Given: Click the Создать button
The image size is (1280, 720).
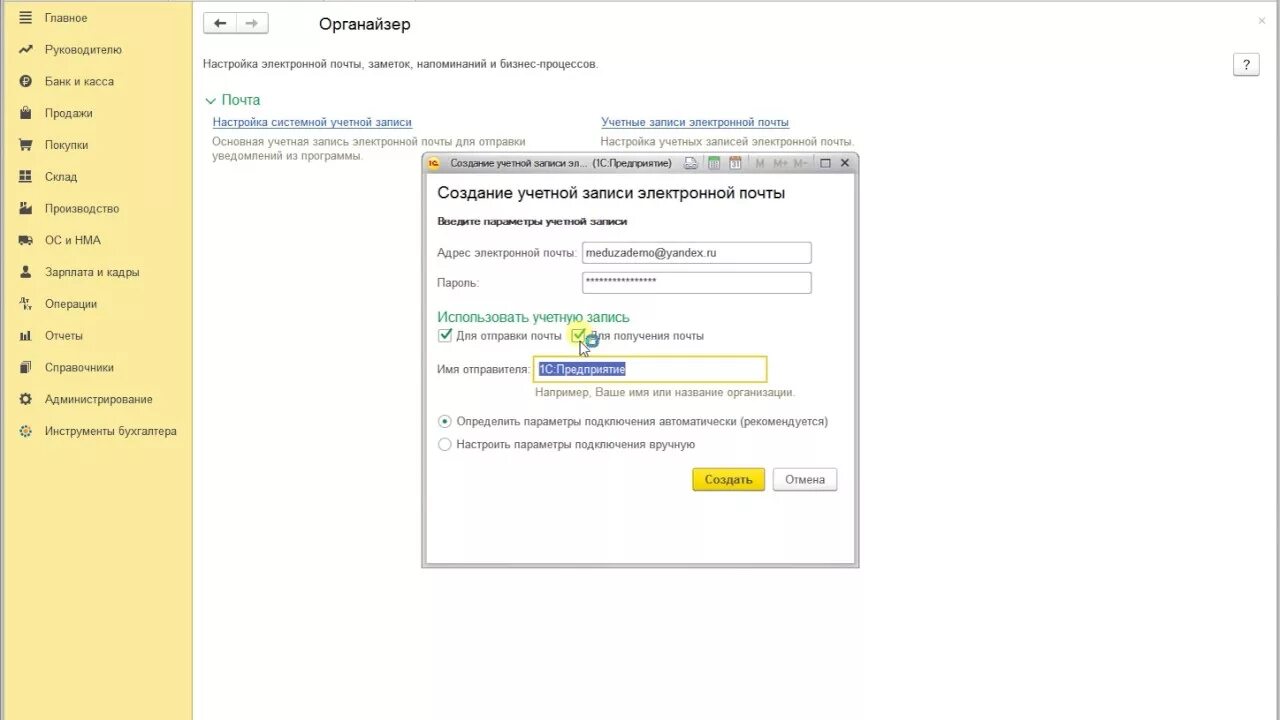Looking at the screenshot, I should point(728,480).
